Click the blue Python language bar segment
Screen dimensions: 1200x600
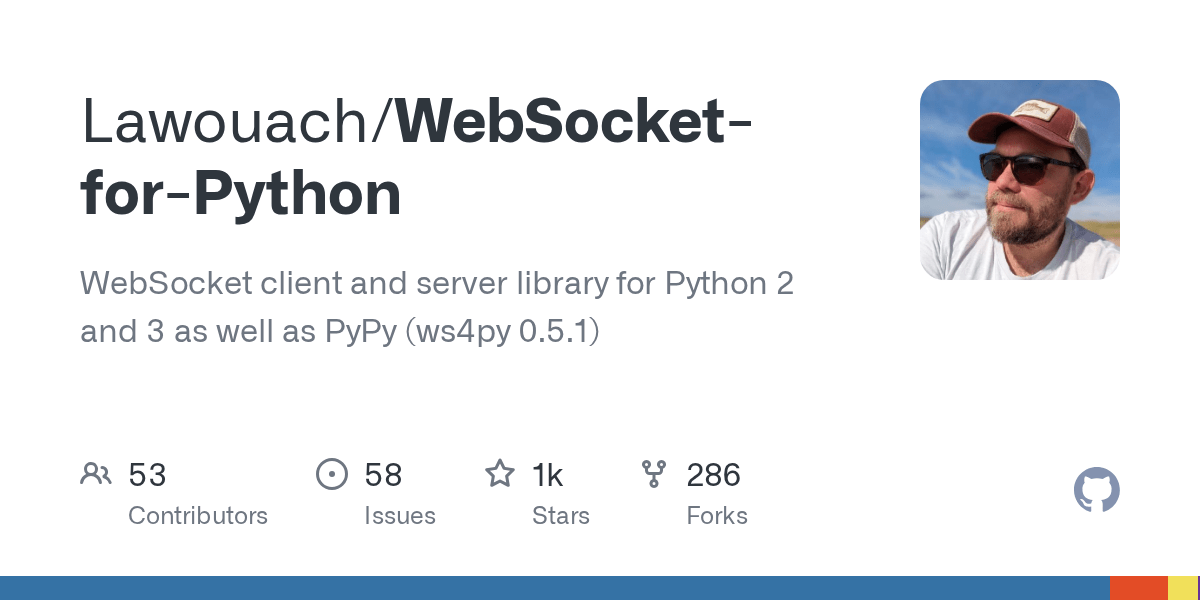(x=555, y=588)
